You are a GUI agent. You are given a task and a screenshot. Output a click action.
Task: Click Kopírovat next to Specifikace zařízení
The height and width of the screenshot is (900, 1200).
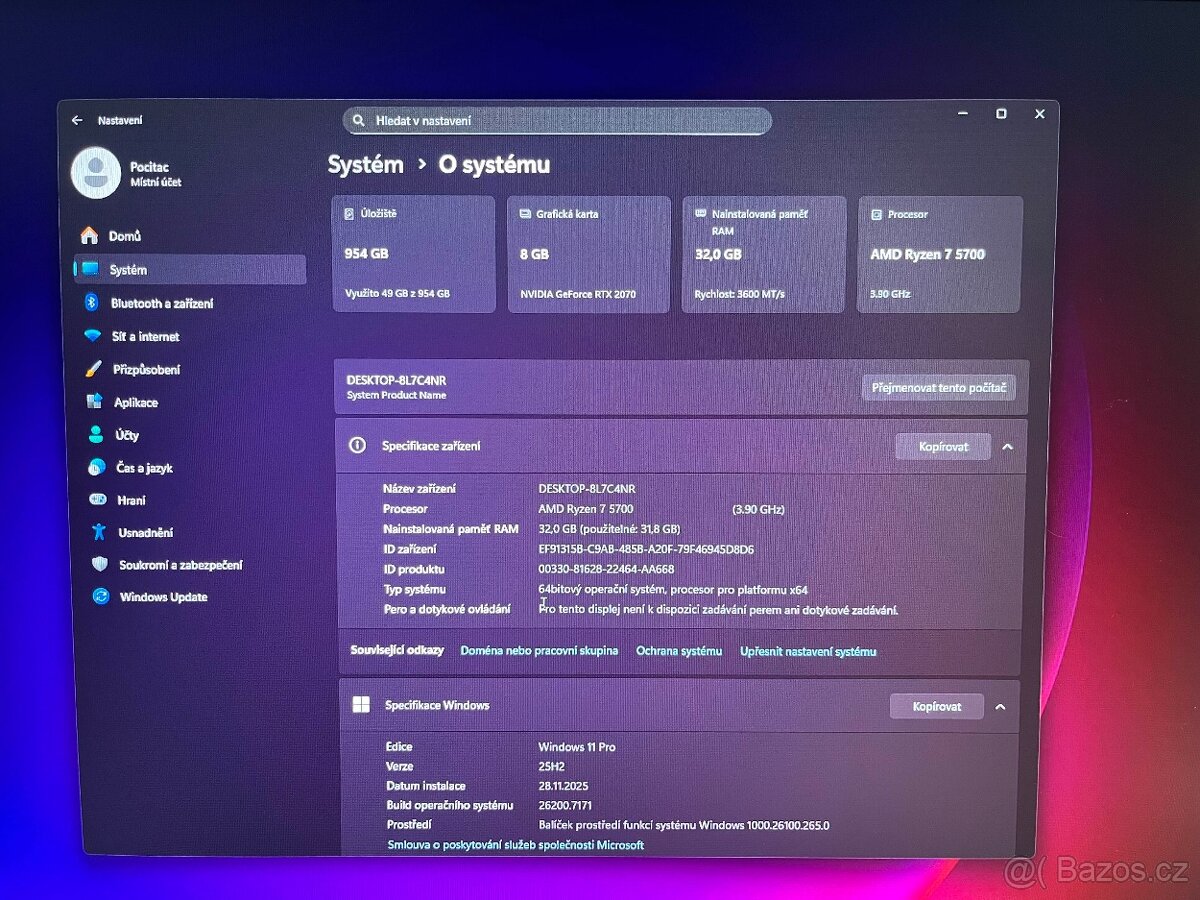(x=943, y=447)
